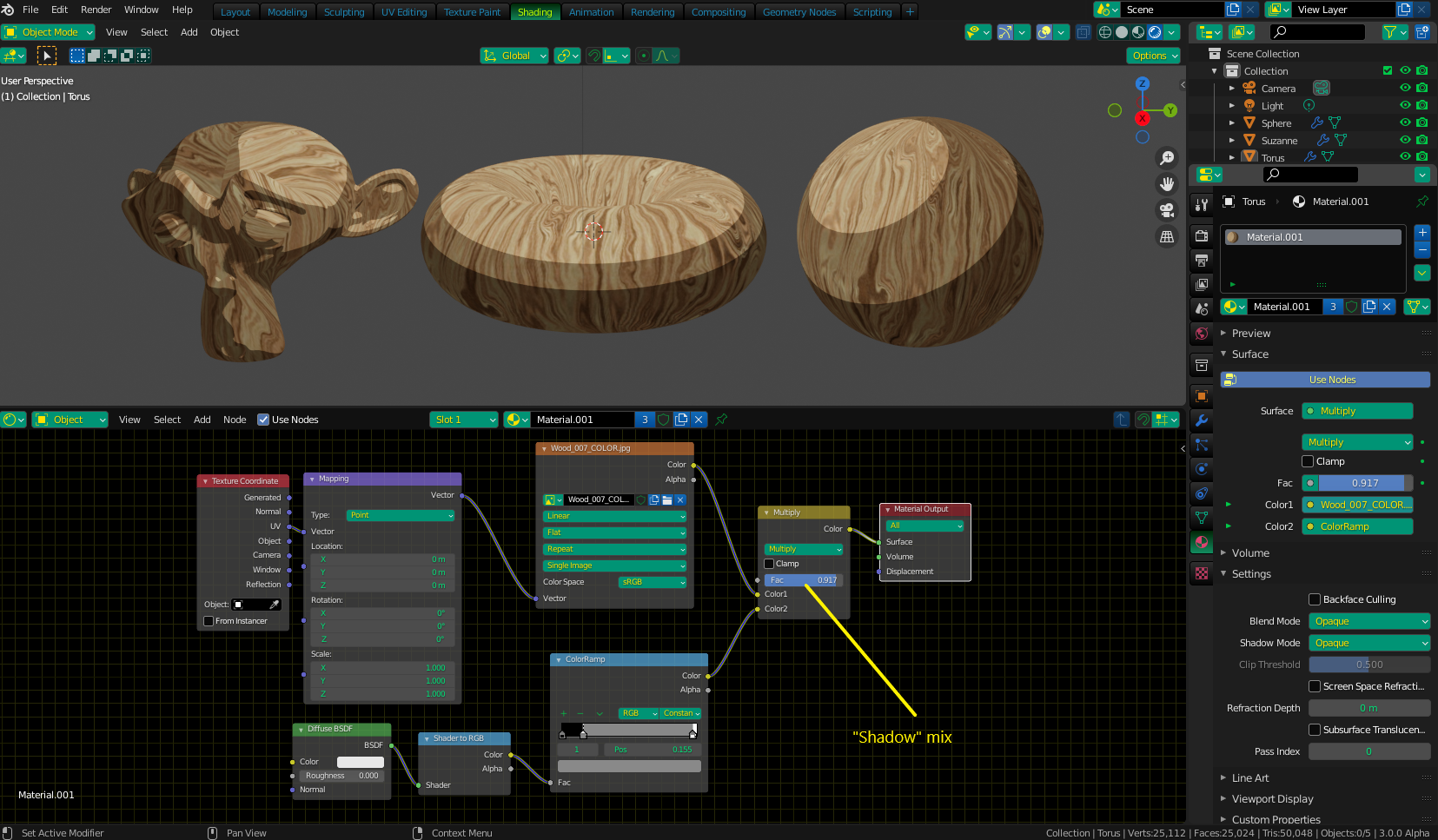Click the pan view hand icon

coord(1167,184)
